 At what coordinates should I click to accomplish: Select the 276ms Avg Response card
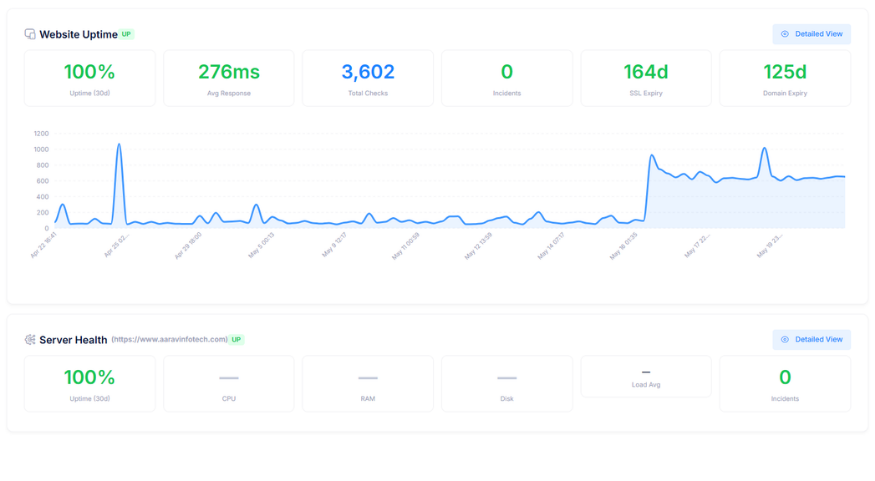point(229,78)
